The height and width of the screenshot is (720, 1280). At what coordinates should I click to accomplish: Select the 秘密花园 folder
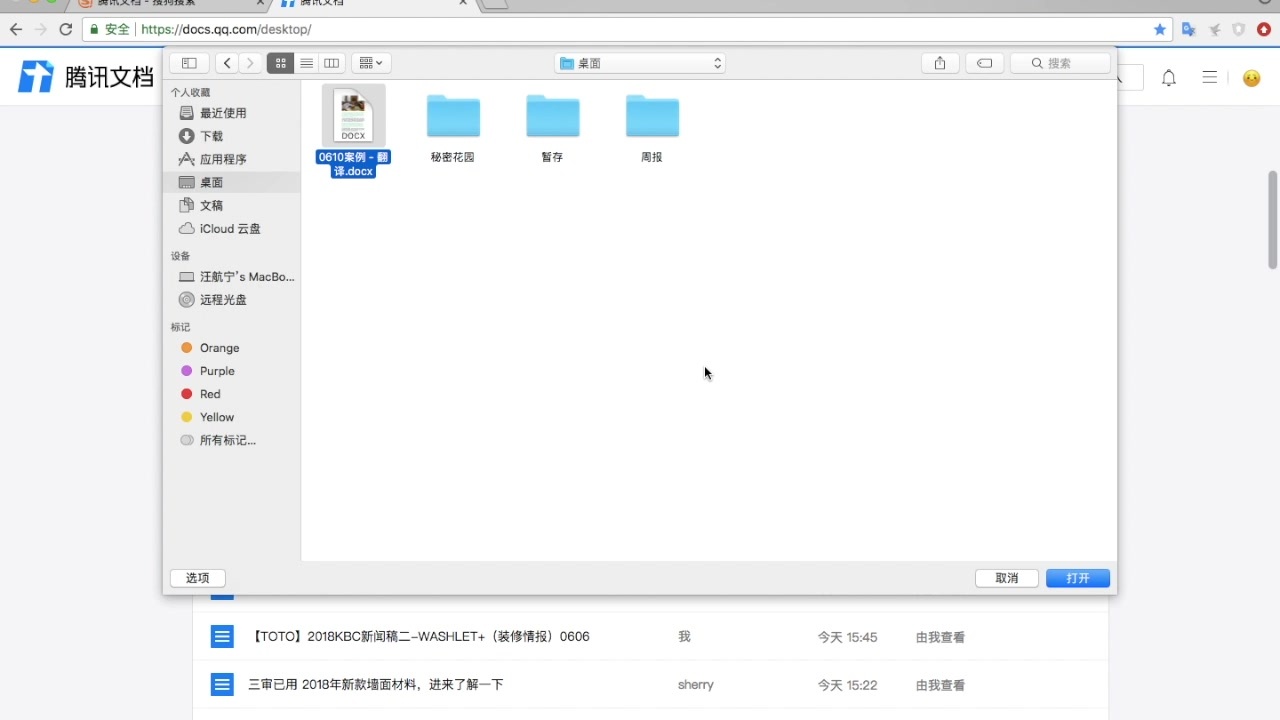click(x=453, y=127)
